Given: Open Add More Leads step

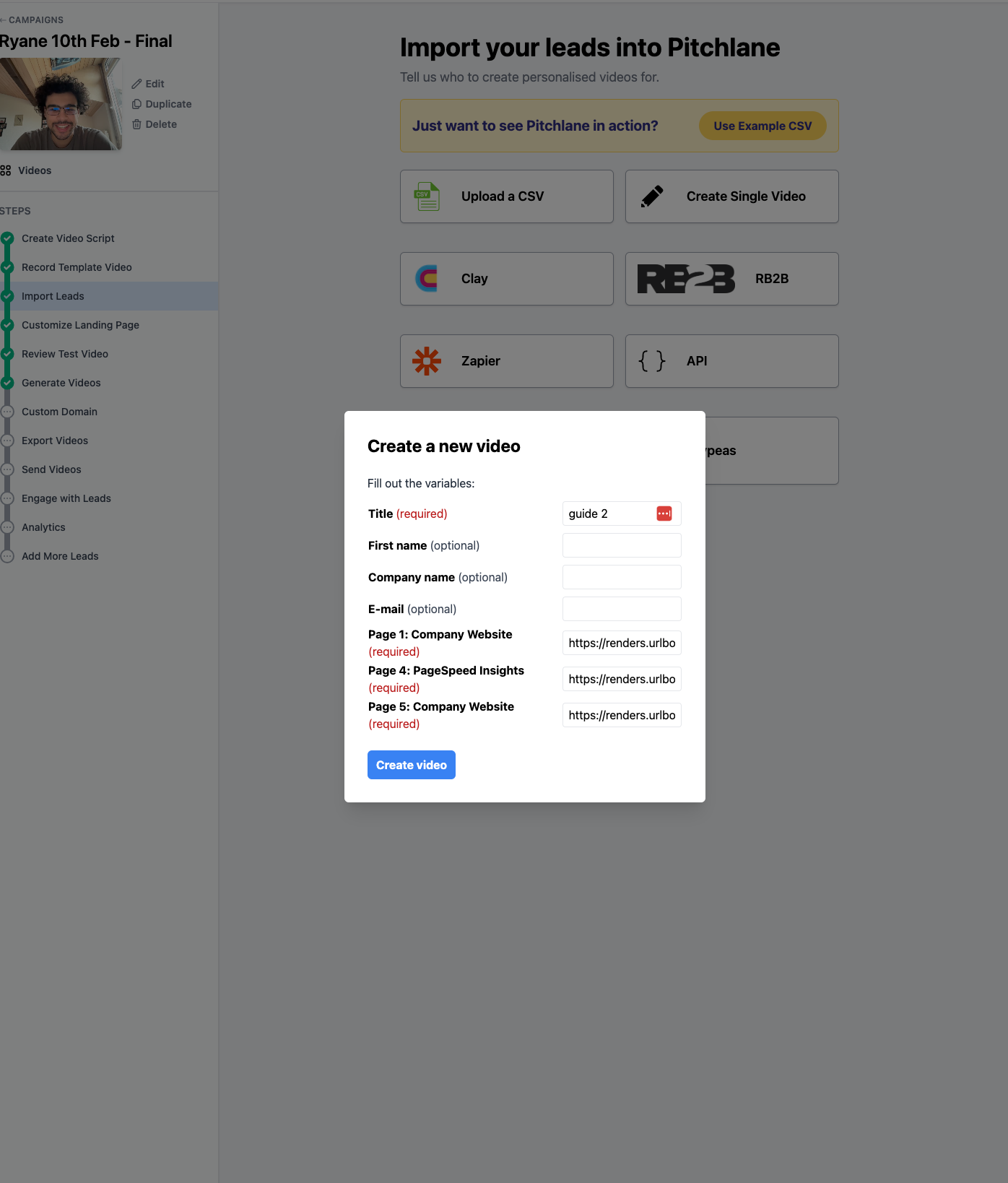Looking at the screenshot, I should pos(109,556).
